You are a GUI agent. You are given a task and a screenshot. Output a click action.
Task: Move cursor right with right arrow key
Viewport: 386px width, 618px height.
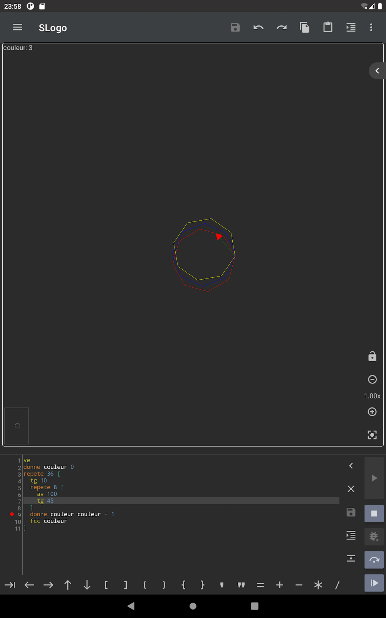48,585
